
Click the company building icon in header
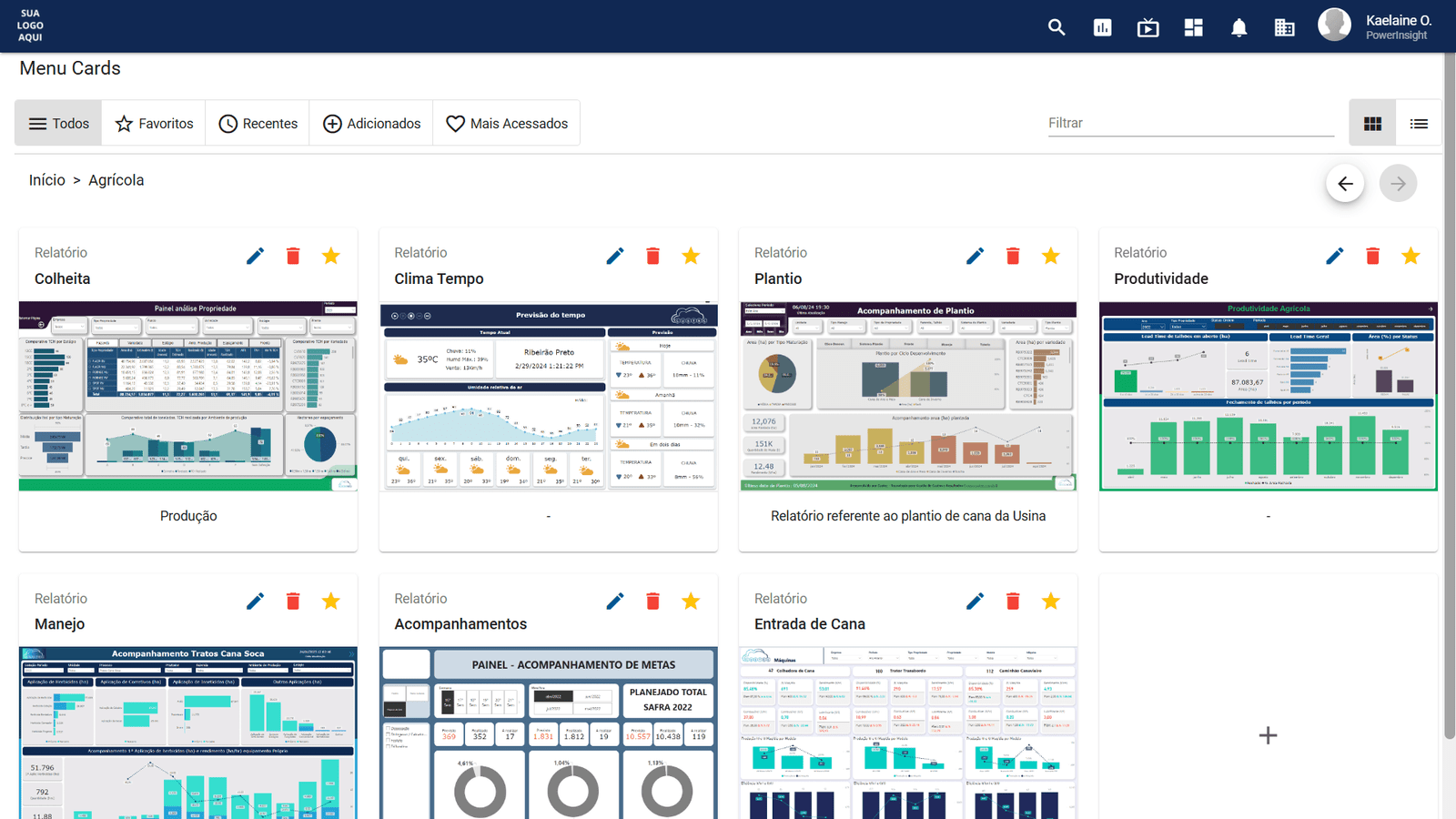click(1284, 27)
